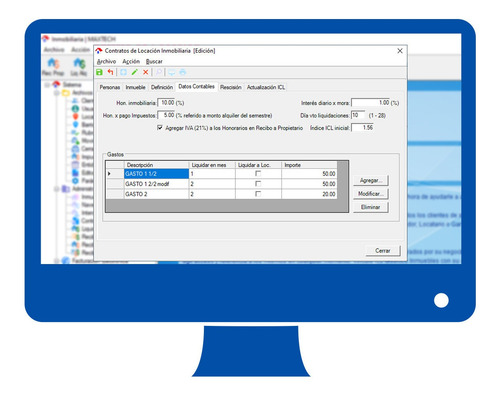Check 'Liquidar a Loc.' for GASTO 2 row
The image size is (500, 396).
(258, 194)
